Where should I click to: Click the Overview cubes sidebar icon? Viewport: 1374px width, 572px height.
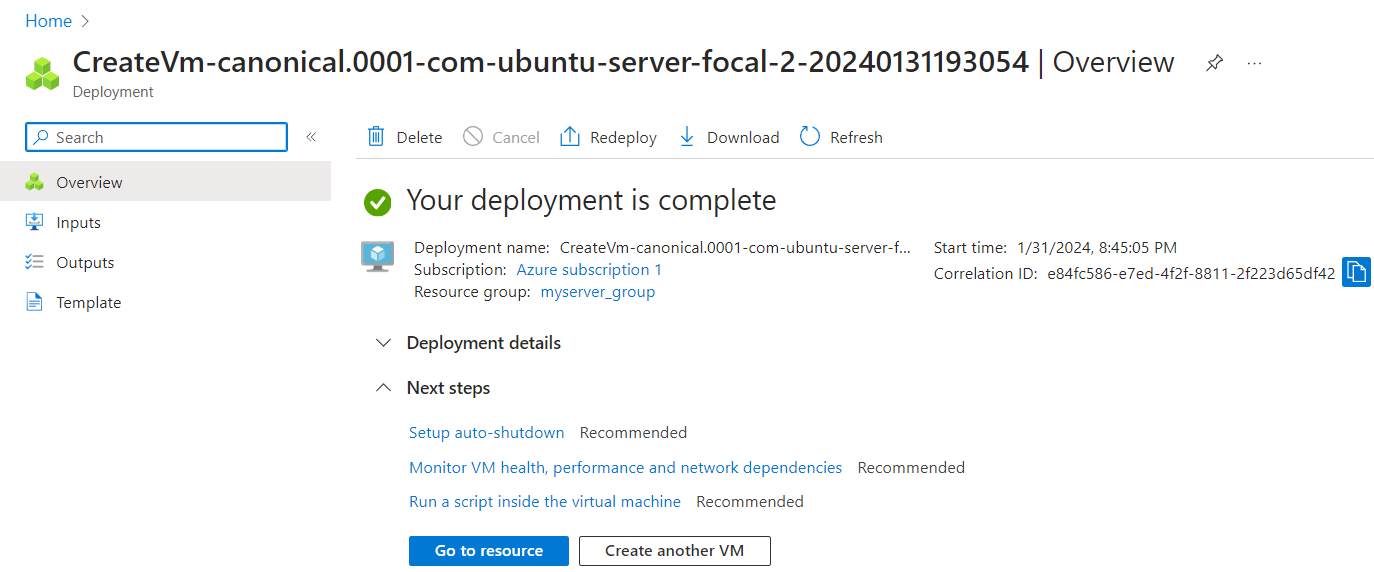point(35,182)
